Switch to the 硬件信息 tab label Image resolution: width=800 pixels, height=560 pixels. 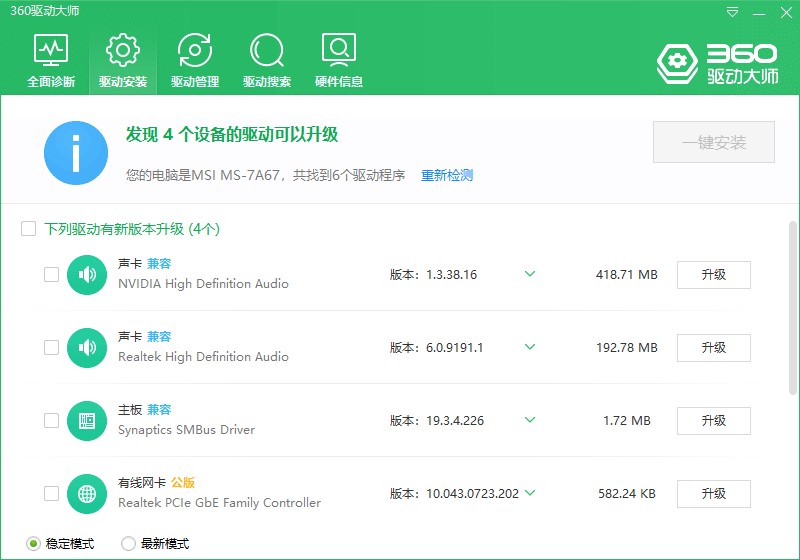[339, 82]
